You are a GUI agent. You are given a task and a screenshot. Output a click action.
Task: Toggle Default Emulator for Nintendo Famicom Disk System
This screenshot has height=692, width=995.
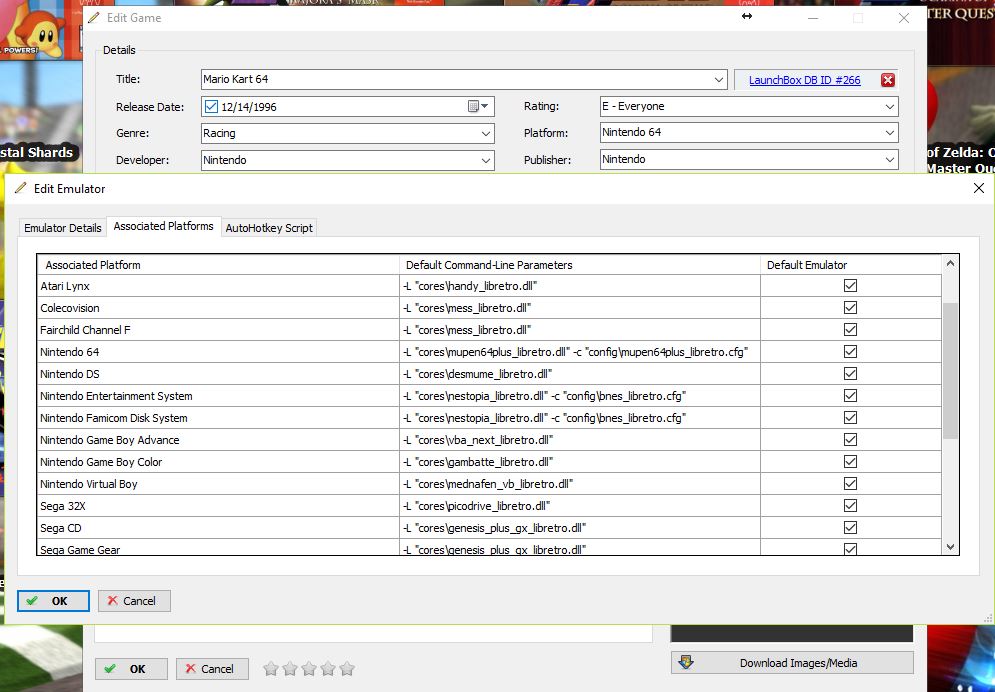850,418
